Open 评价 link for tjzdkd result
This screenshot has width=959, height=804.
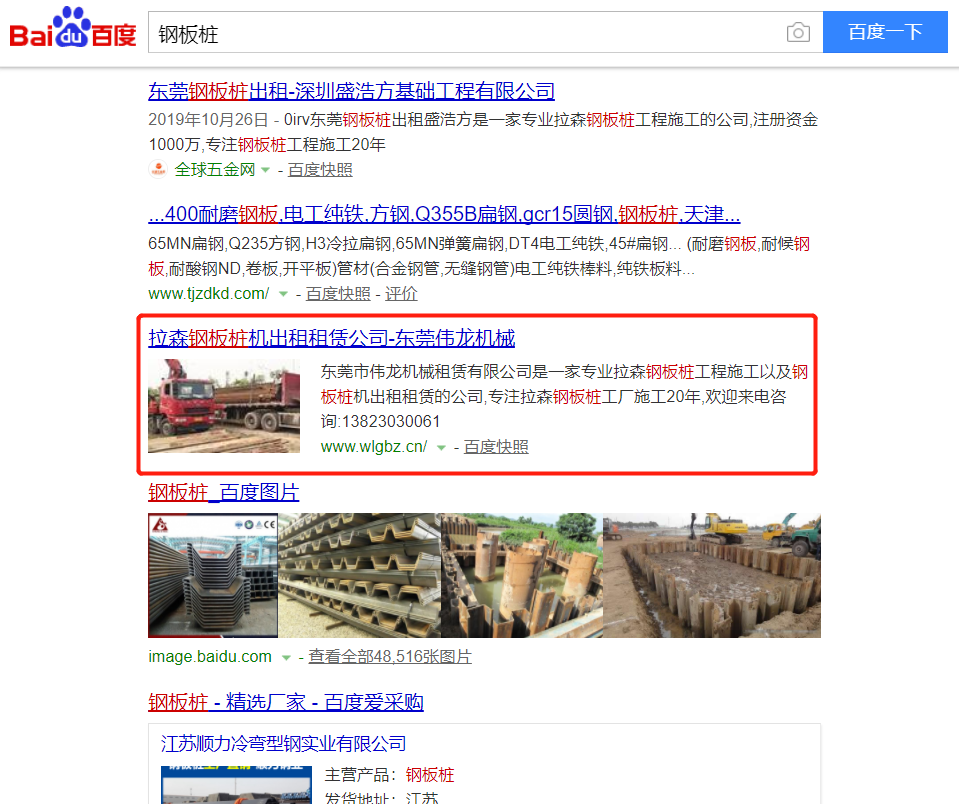click(x=401, y=294)
